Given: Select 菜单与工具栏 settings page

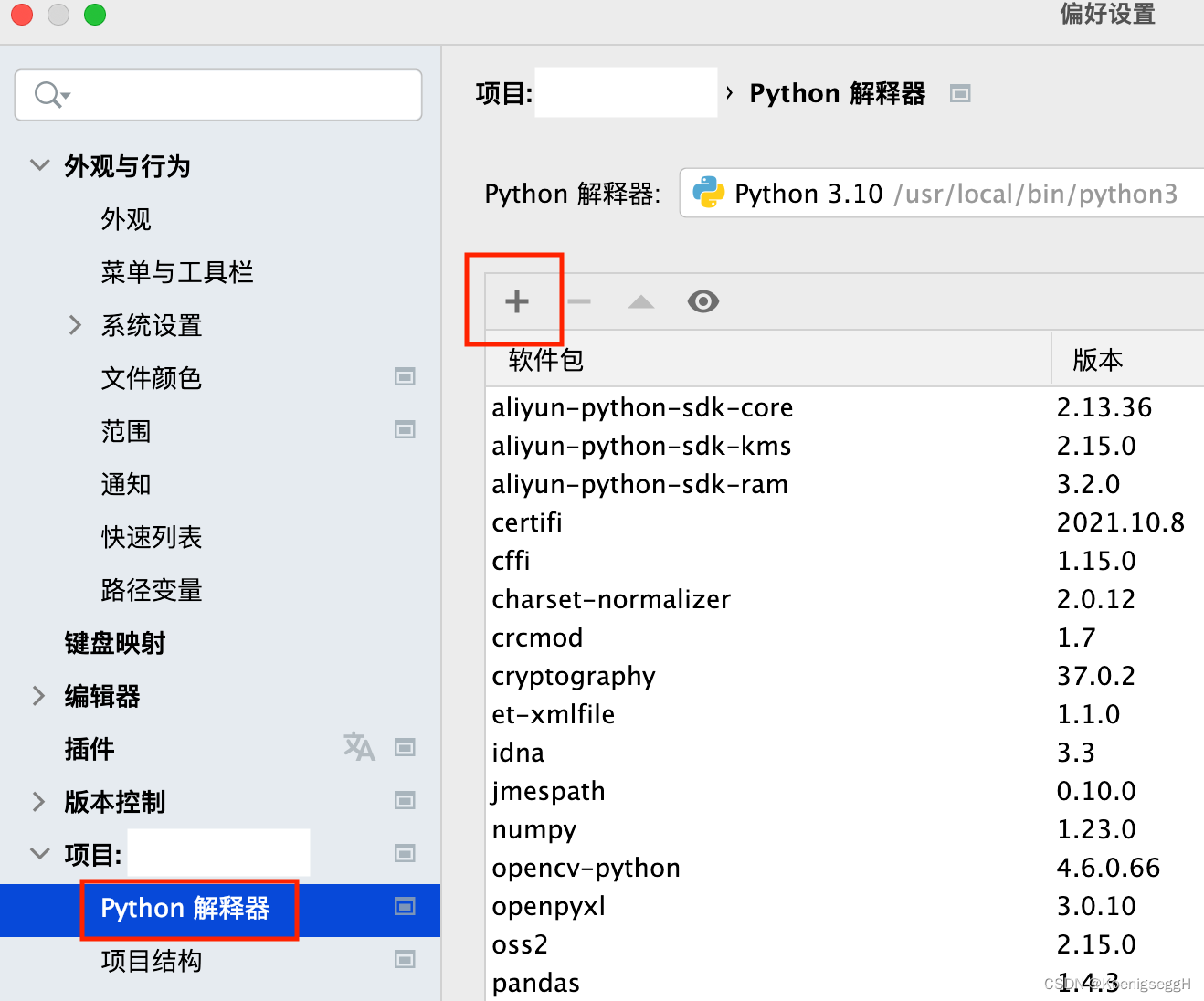Looking at the screenshot, I should pyautogui.click(x=177, y=272).
